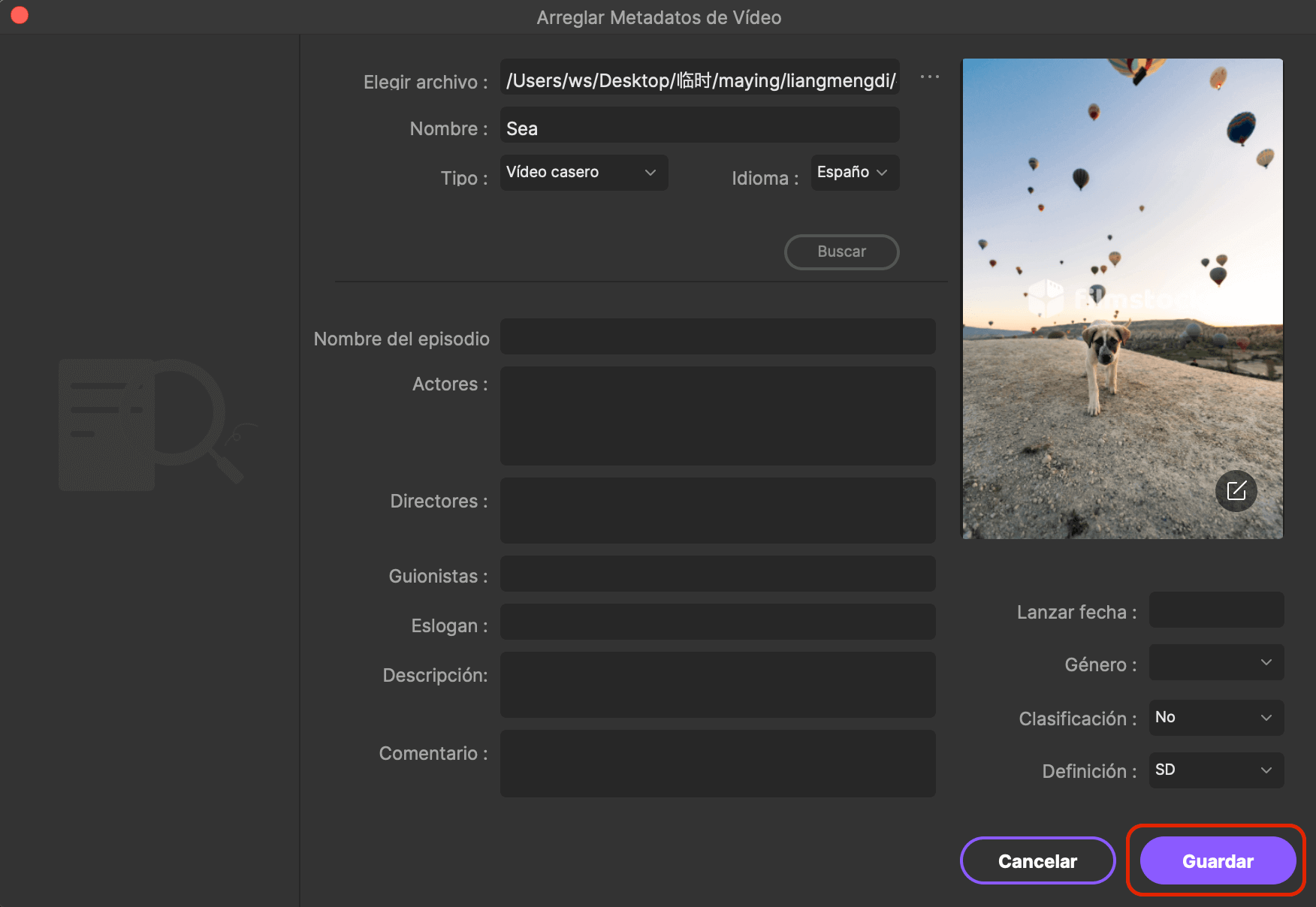This screenshot has width=1316, height=907.
Task: Focus the Nombre del episodio field
Action: pos(717,336)
